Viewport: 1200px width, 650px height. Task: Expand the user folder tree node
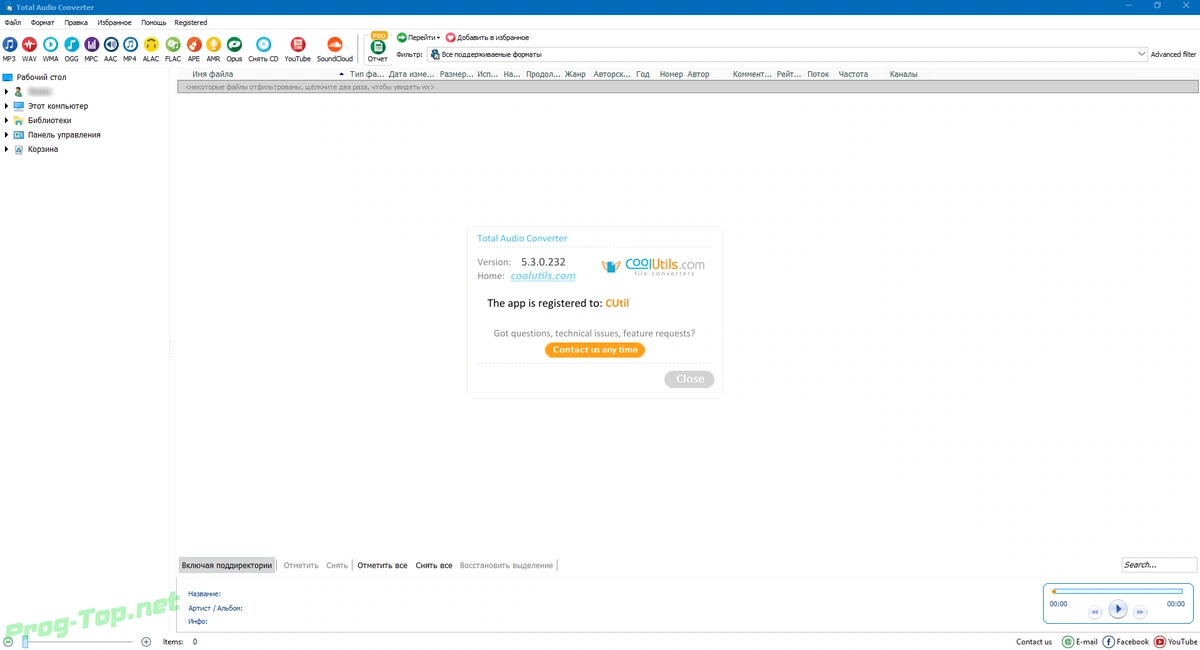[6, 91]
